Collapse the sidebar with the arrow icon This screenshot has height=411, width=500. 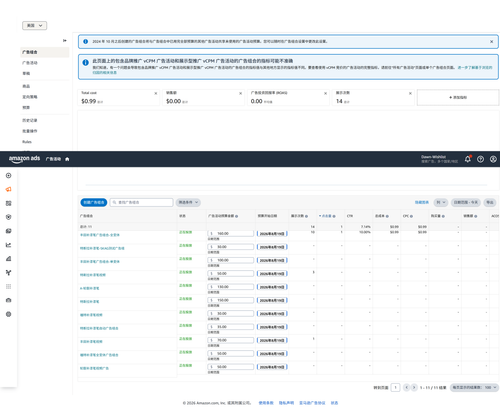click(65, 41)
